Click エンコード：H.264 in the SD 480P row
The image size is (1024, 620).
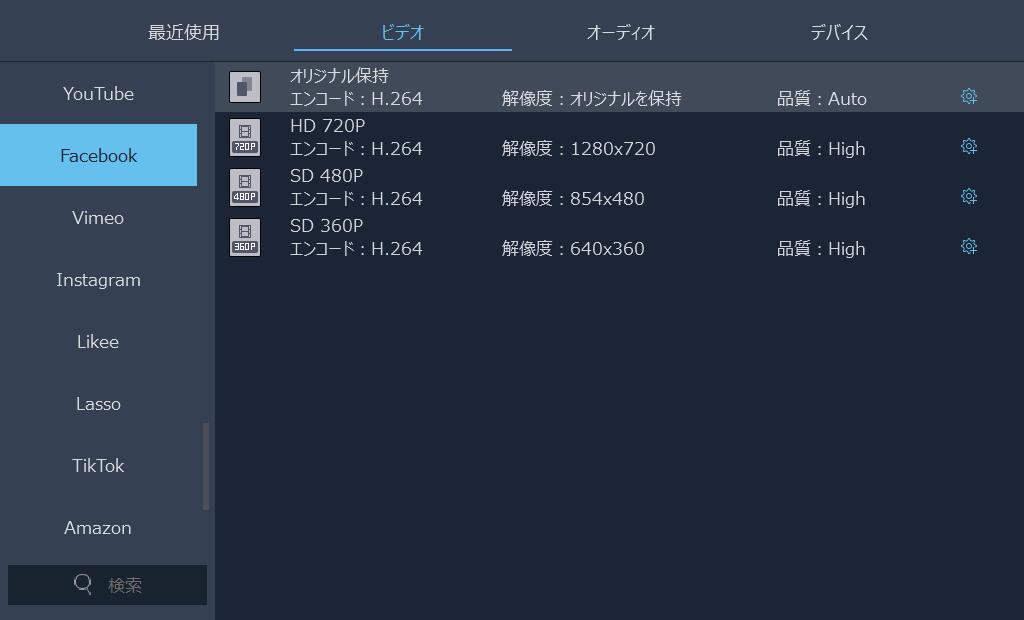point(356,199)
